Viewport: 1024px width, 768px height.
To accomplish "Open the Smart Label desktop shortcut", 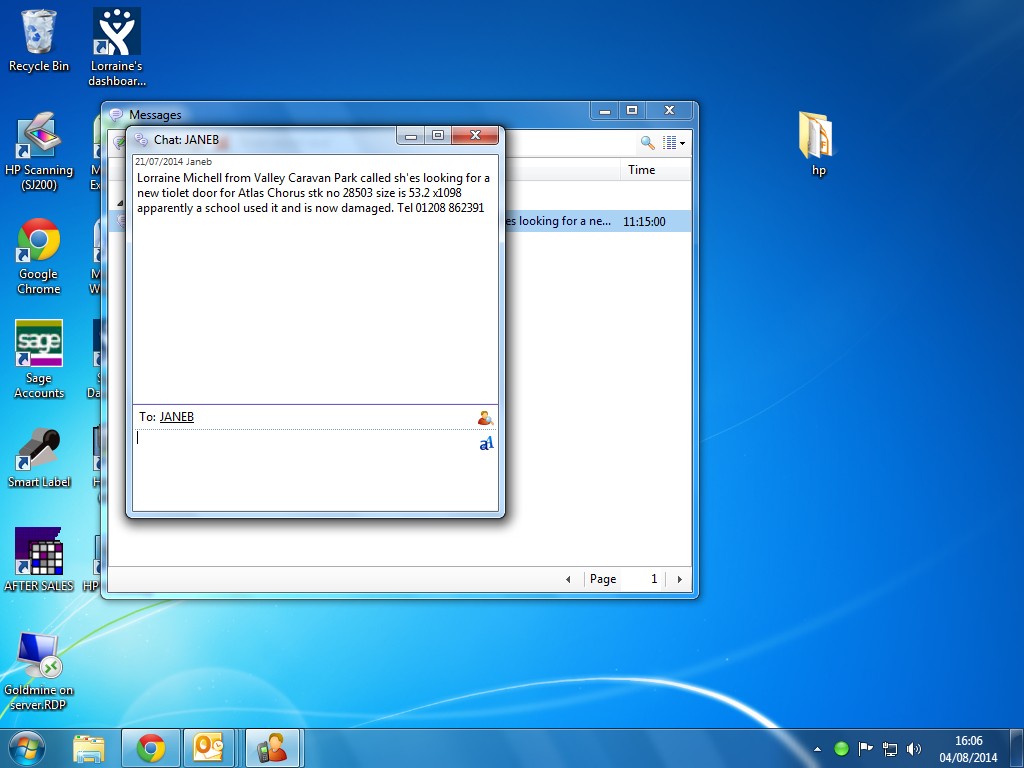I will tap(39, 458).
